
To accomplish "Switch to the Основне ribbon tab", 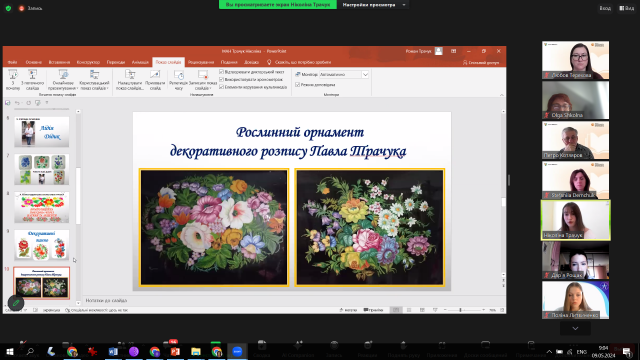I will [33, 62].
